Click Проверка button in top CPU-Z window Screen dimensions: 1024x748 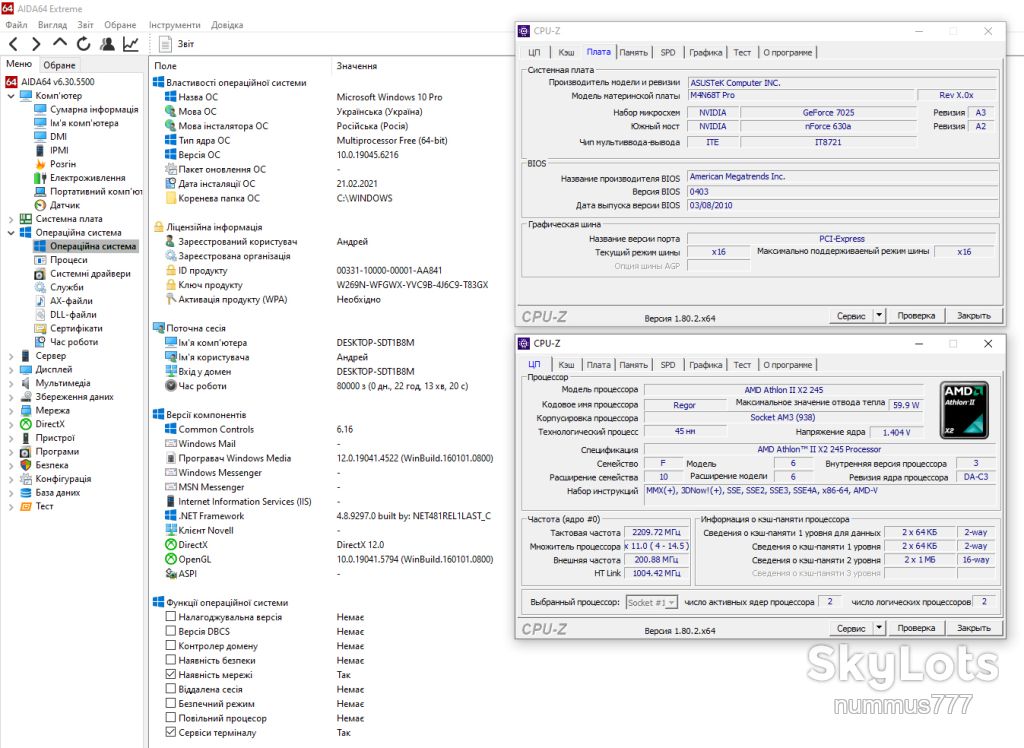coord(916,316)
